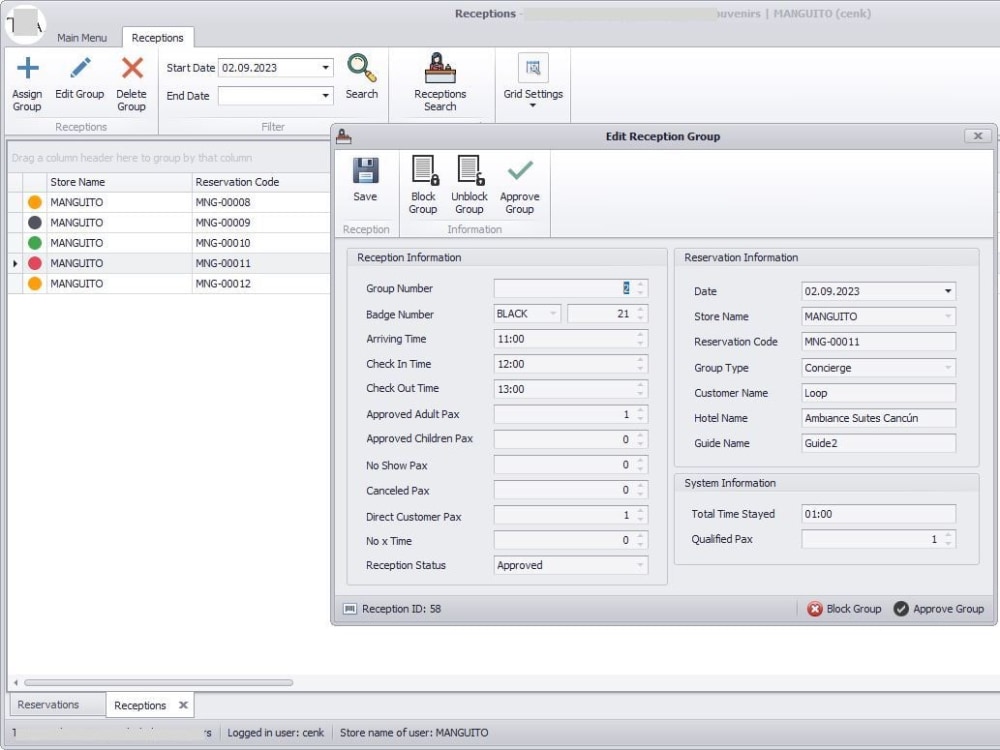
Task: Open Receptions Search from the ribbon
Action: tap(440, 82)
